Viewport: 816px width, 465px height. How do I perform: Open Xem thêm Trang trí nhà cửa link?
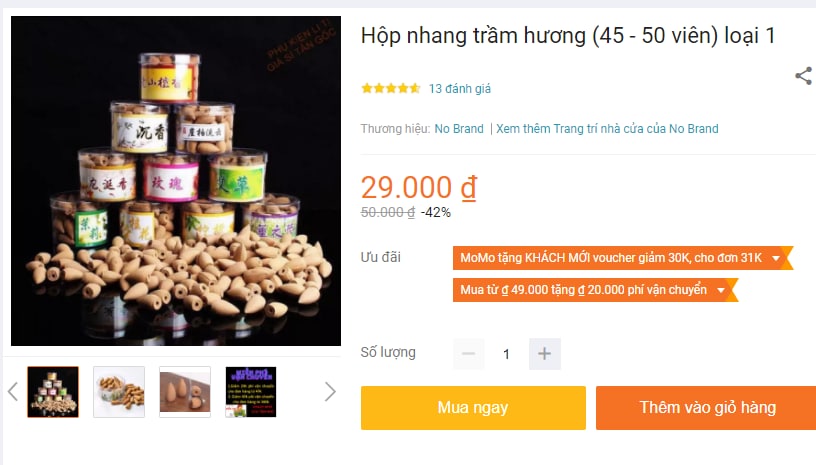607,129
